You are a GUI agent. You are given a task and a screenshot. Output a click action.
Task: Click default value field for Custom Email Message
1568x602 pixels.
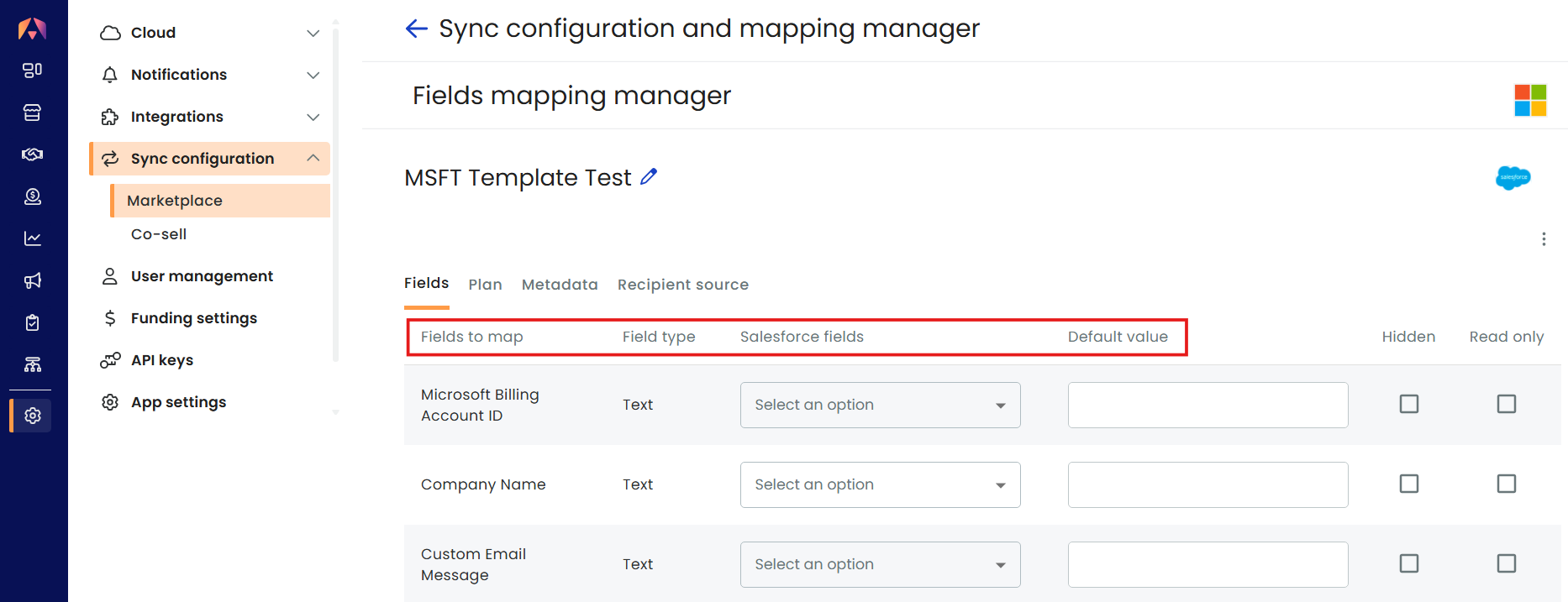click(x=1208, y=564)
